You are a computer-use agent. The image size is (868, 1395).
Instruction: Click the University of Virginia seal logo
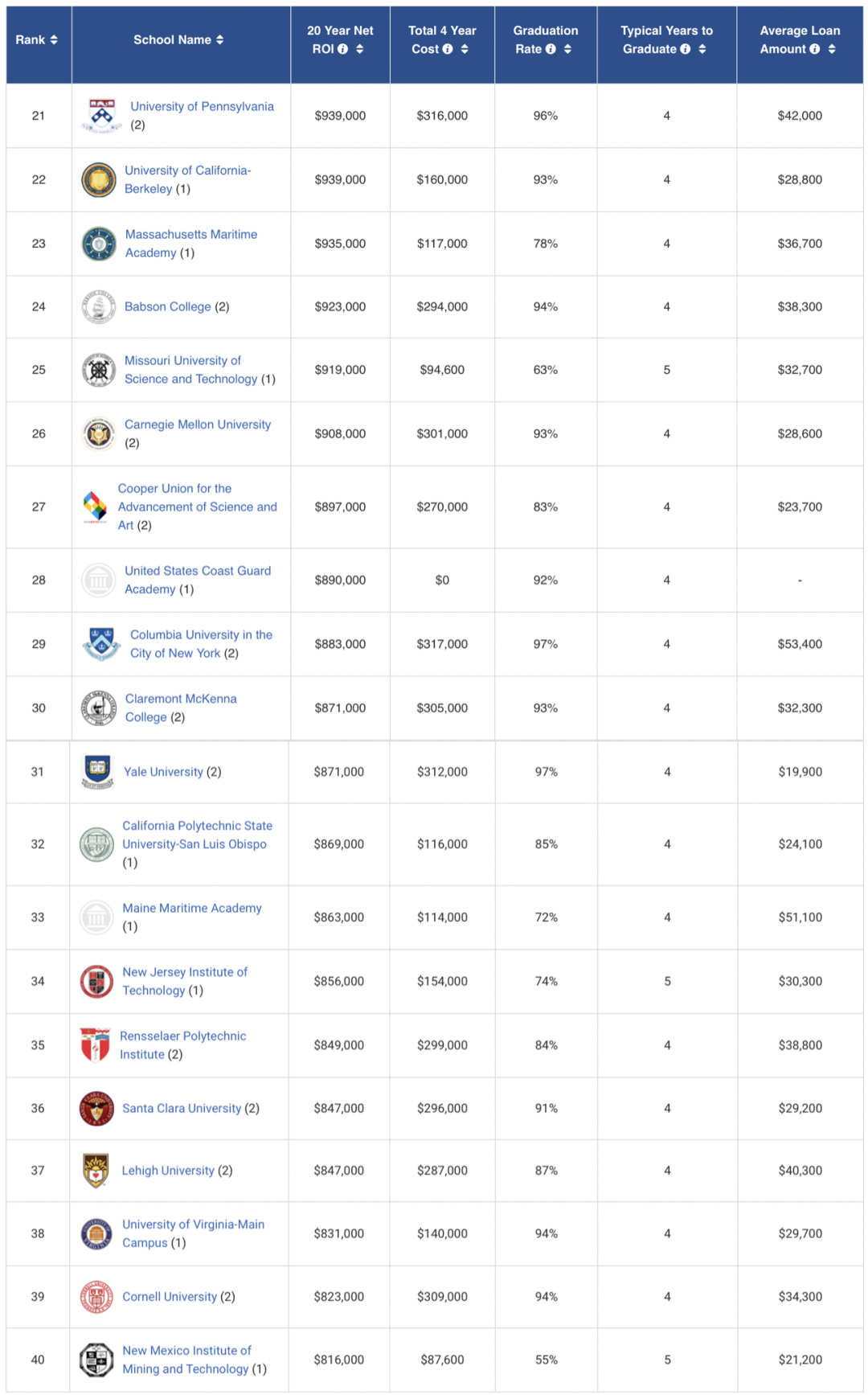coord(96,1233)
